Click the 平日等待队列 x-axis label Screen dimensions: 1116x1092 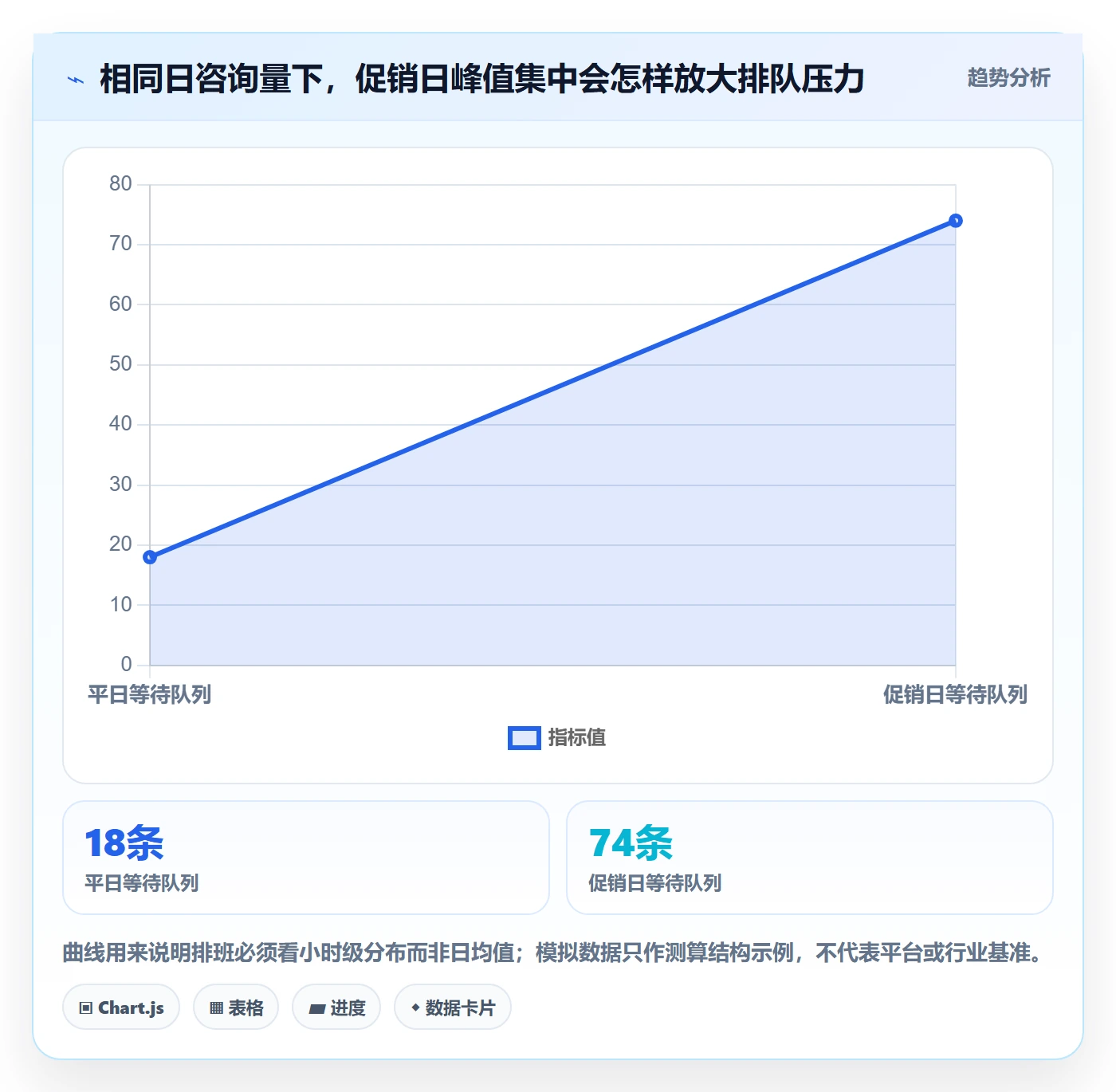pyautogui.click(x=150, y=695)
